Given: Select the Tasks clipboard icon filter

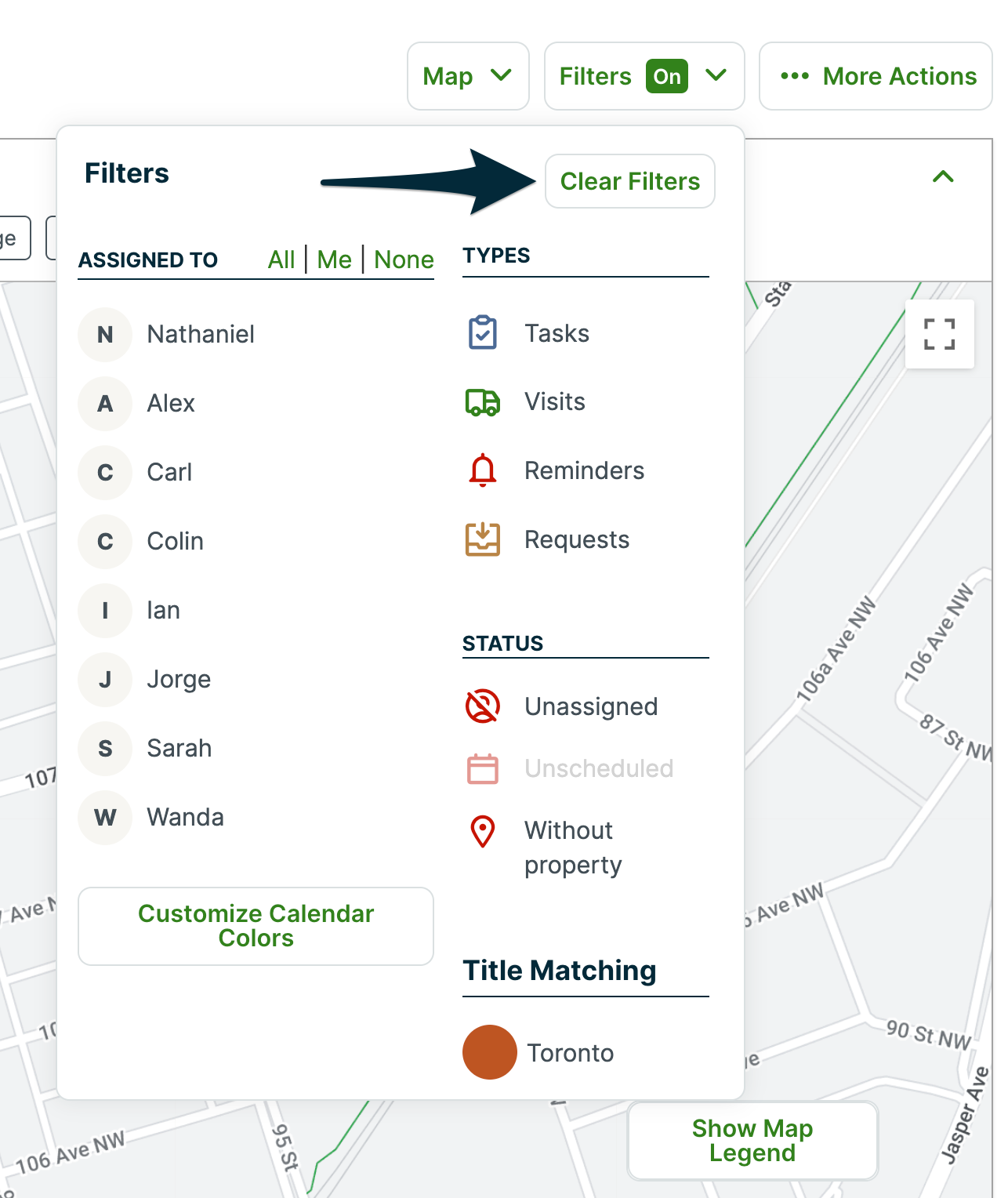Looking at the screenshot, I should point(482,332).
